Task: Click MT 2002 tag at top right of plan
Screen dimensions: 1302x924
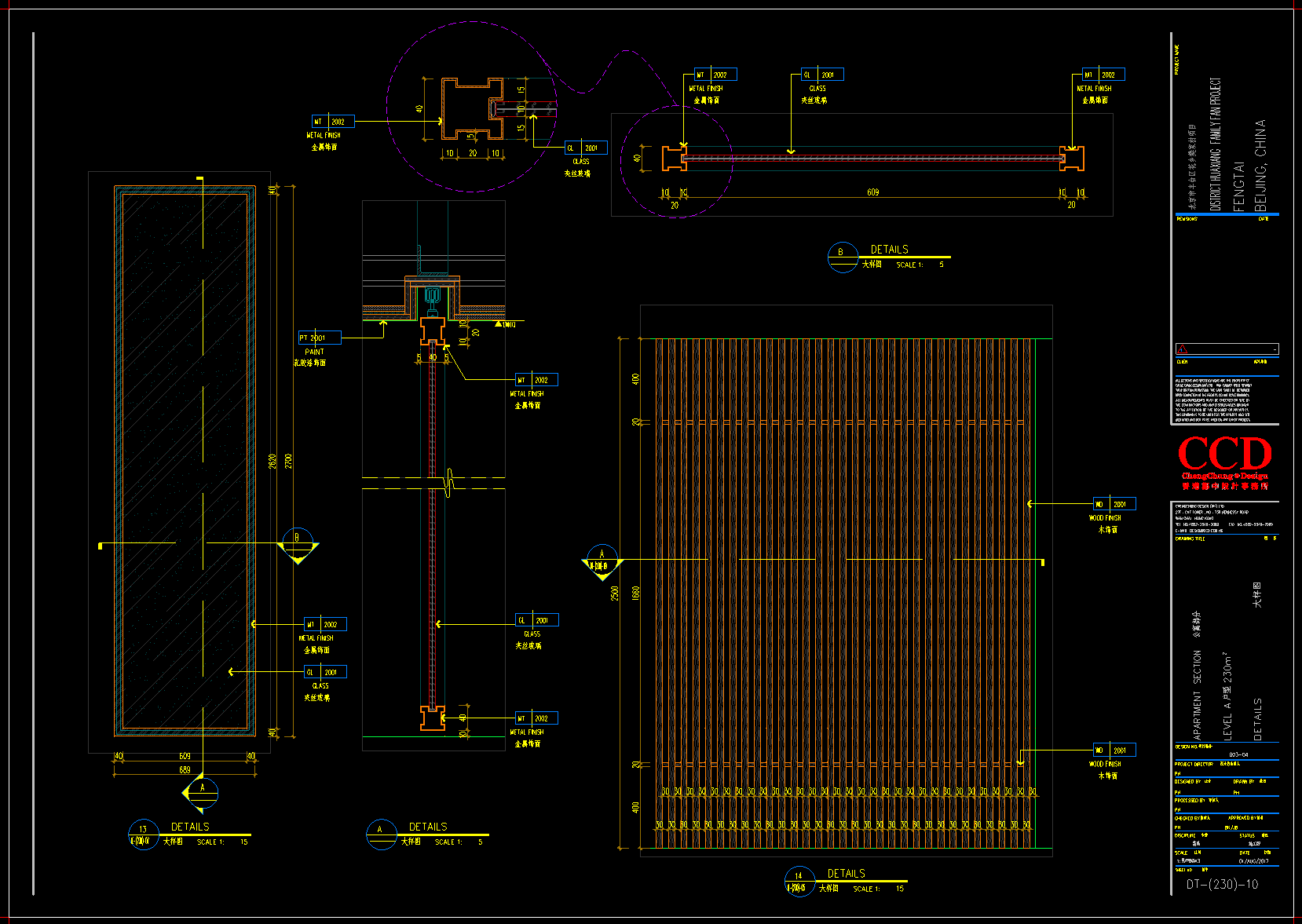Action: [x=1103, y=75]
